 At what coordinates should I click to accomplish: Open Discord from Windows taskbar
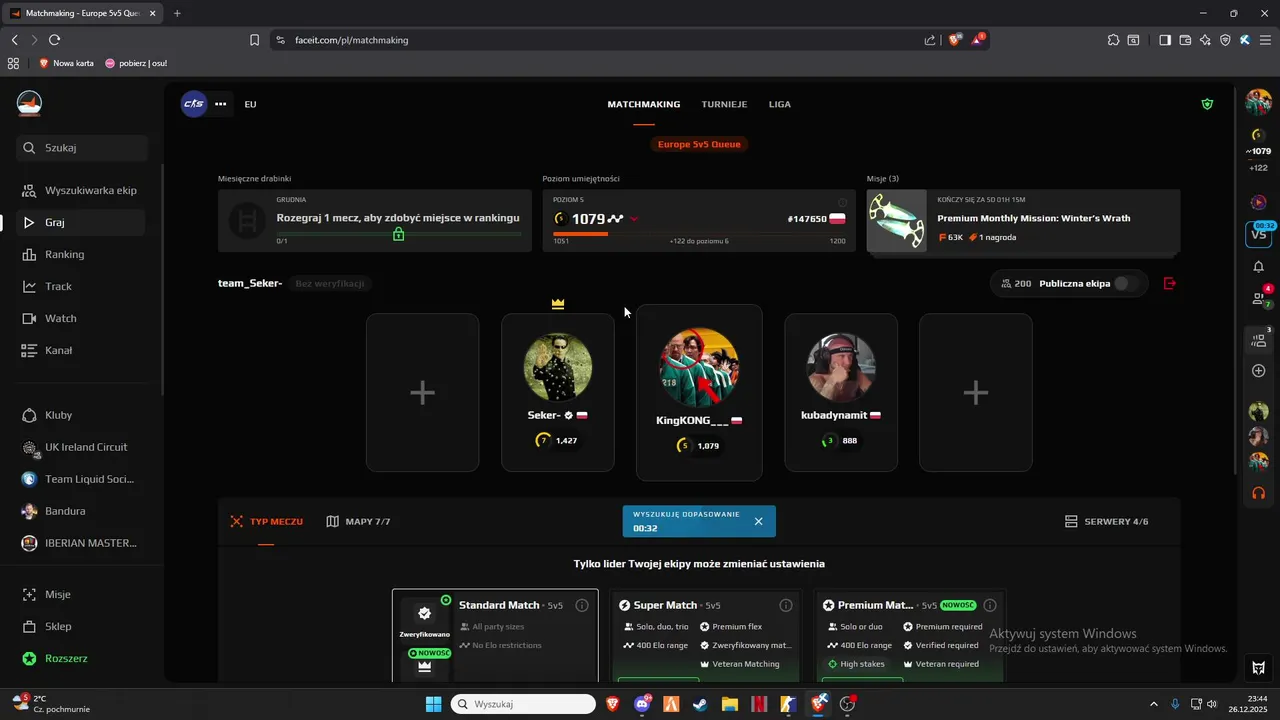click(x=642, y=704)
